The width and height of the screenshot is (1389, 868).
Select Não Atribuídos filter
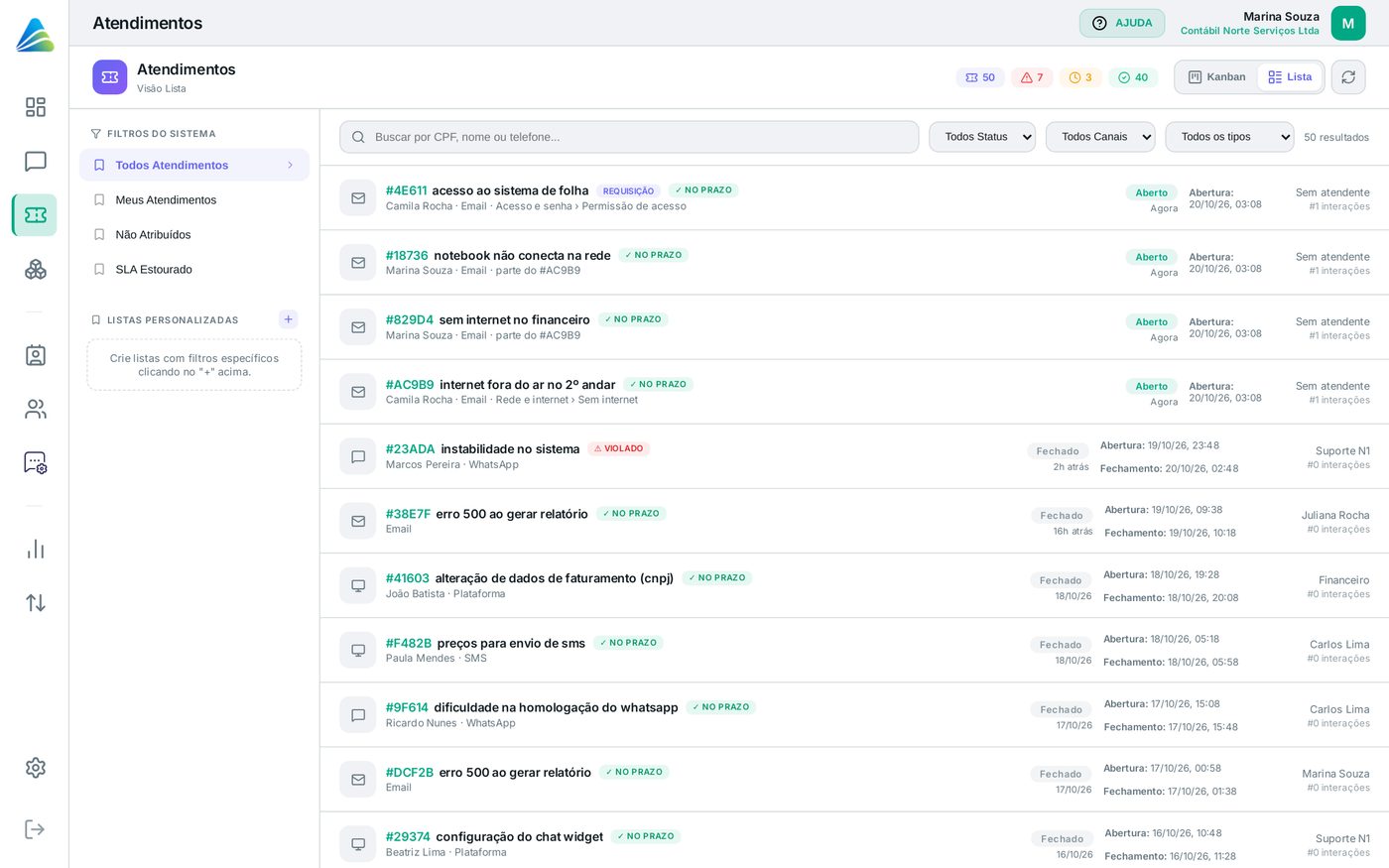pos(194,235)
